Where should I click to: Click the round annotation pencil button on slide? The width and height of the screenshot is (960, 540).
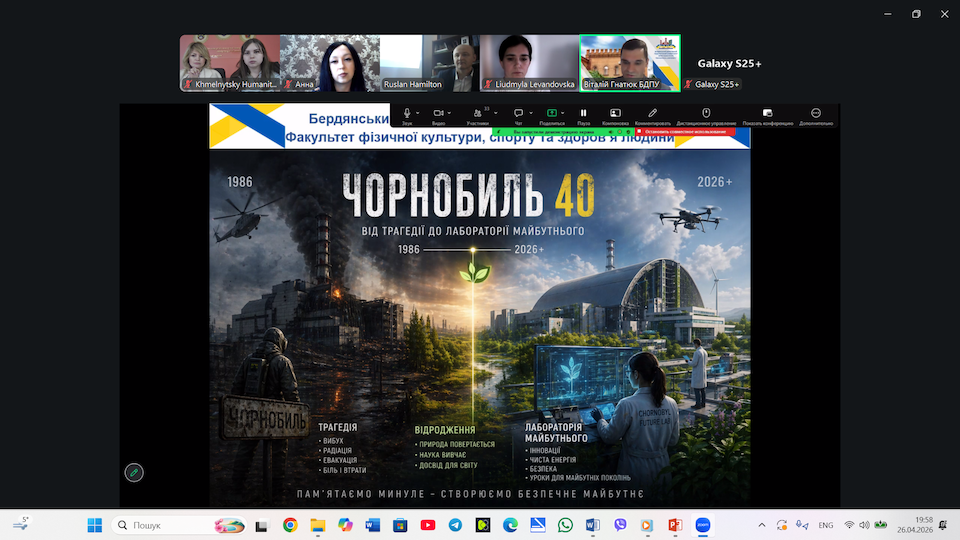click(134, 472)
